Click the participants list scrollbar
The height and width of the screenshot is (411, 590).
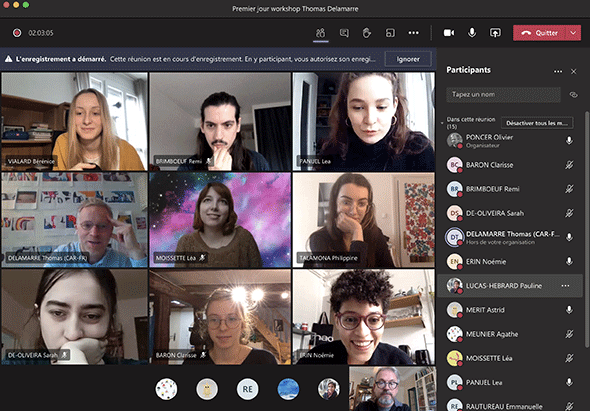[586, 230]
